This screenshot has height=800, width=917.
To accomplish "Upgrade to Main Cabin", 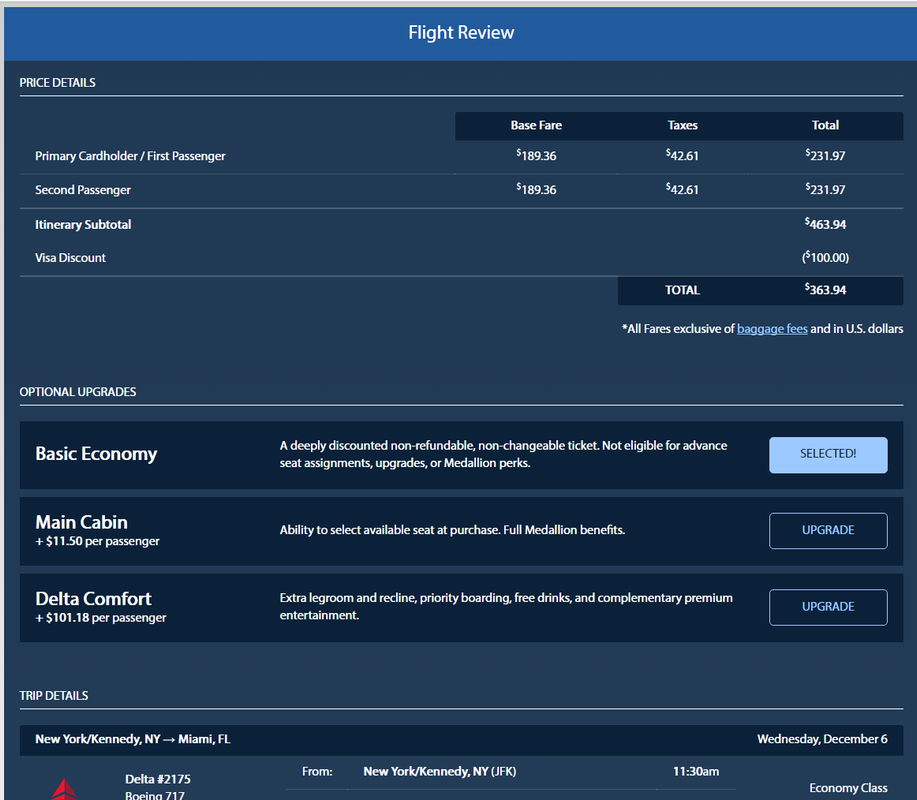I will point(828,530).
